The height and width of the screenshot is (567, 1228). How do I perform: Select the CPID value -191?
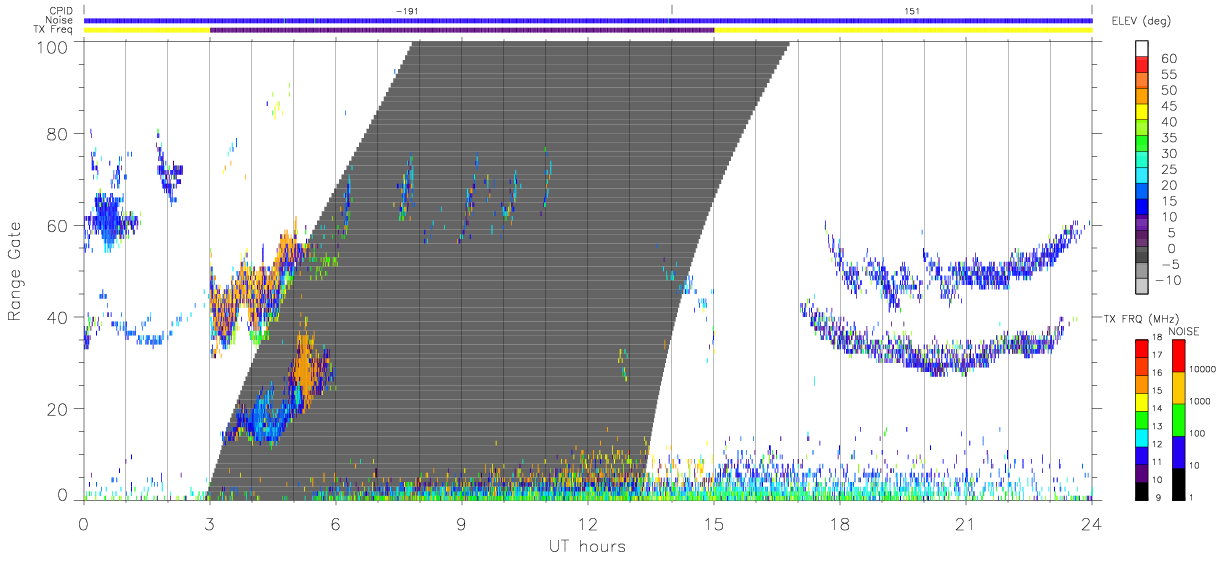click(x=407, y=10)
